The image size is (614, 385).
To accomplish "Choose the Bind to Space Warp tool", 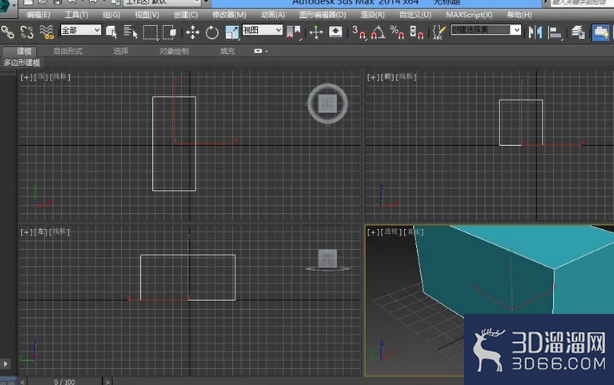I will [47, 32].
